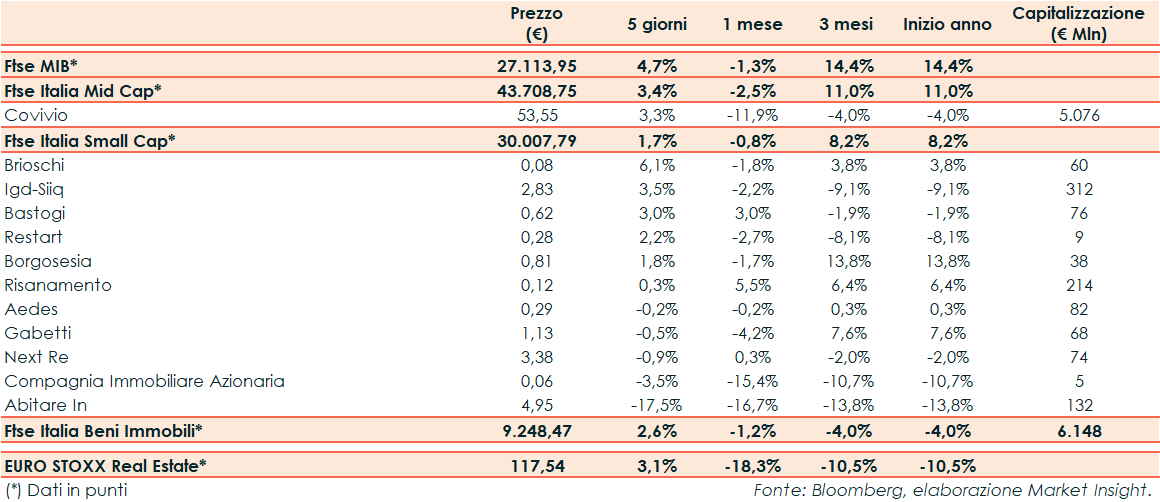Select the 'Ftse Italia Small Cap*' row label
This screenshot has width=1160, height=502.
point(90,140)
